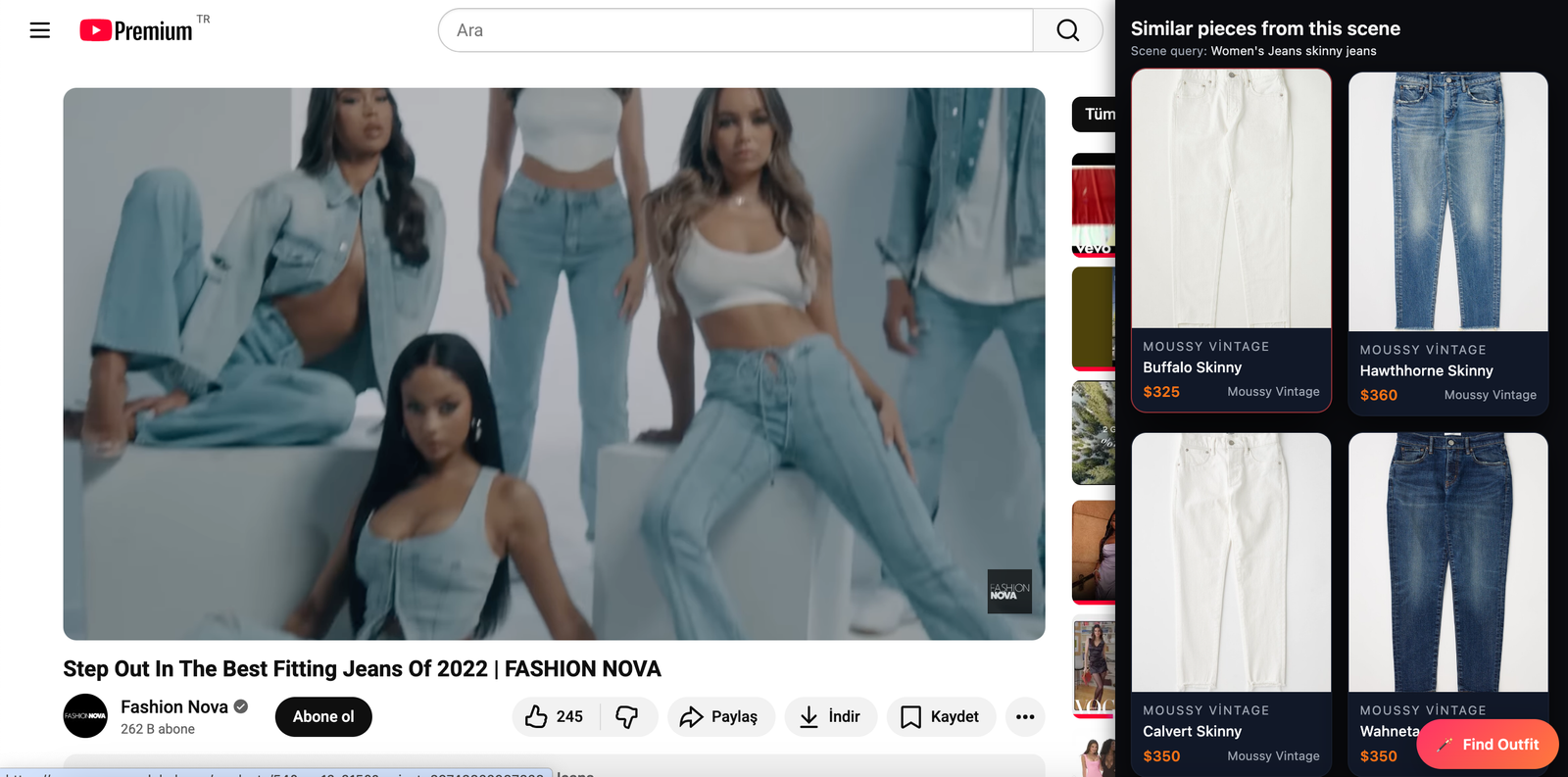Viewport: 1568px width, 777px height.
Task: Click the magic wand icon in Find Outfit
Action: [x=1445, y=745]
